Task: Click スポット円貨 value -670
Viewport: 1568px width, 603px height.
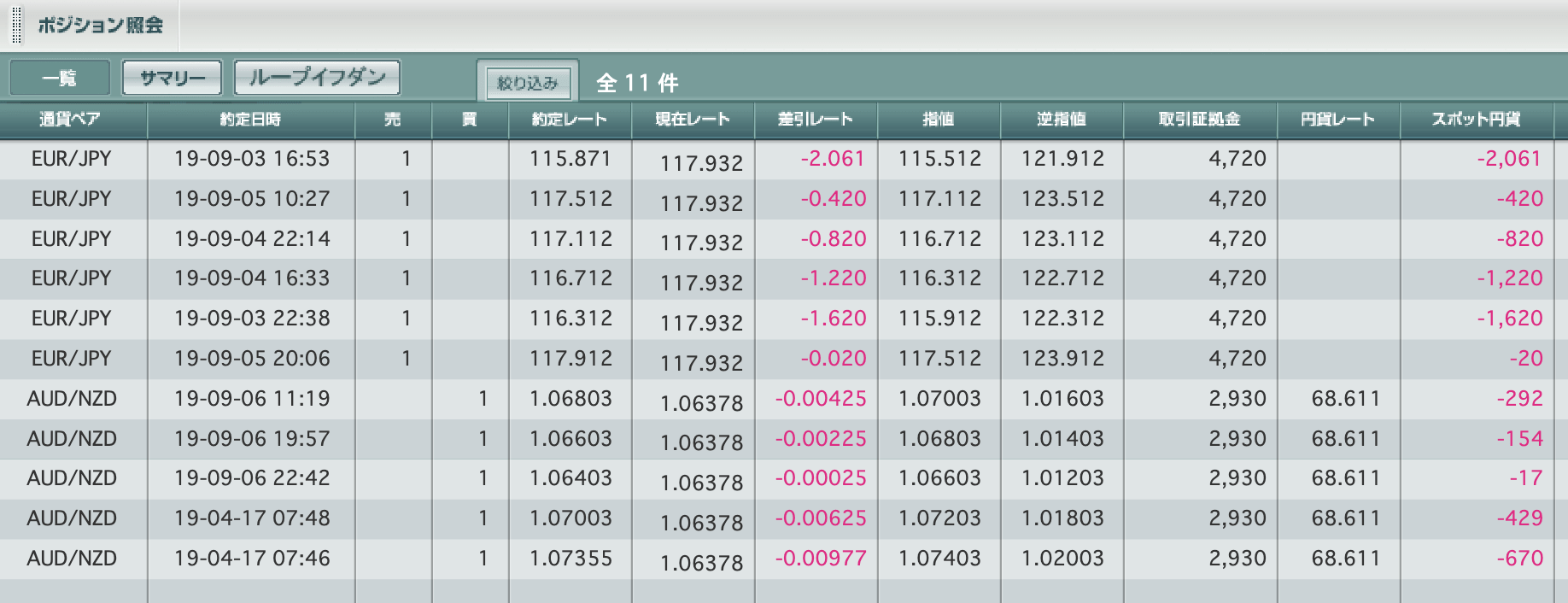Action: tap(1519, 559)
